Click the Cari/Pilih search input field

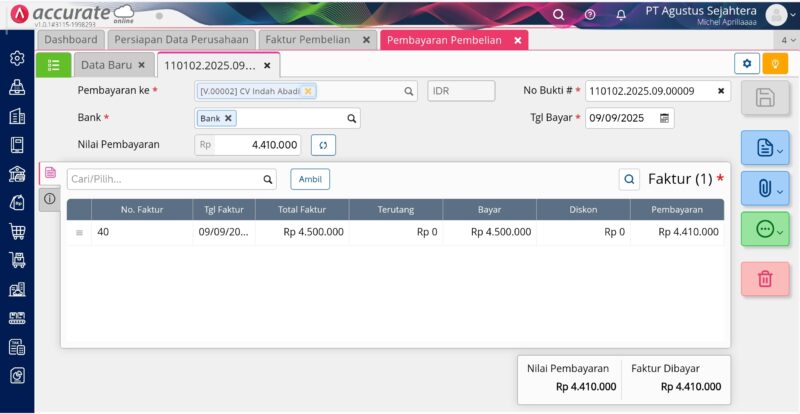click(163, 180)
